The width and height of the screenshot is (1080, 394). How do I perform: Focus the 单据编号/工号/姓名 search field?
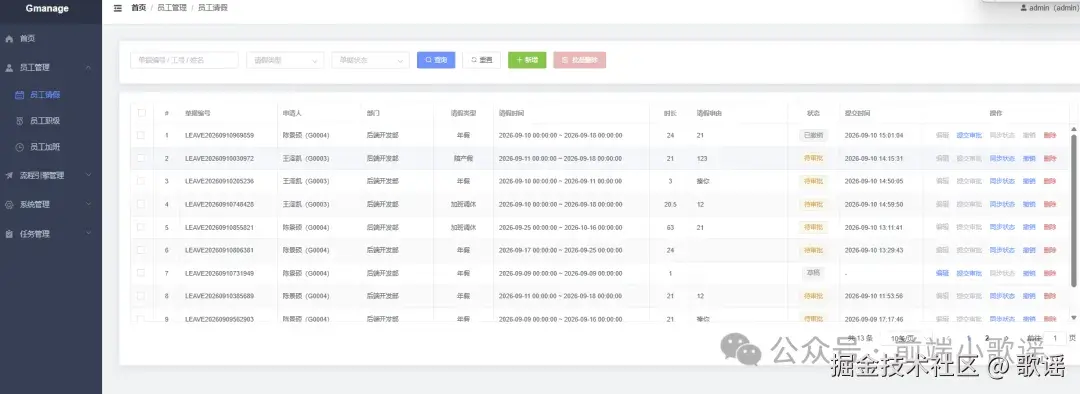coord(184,60)
